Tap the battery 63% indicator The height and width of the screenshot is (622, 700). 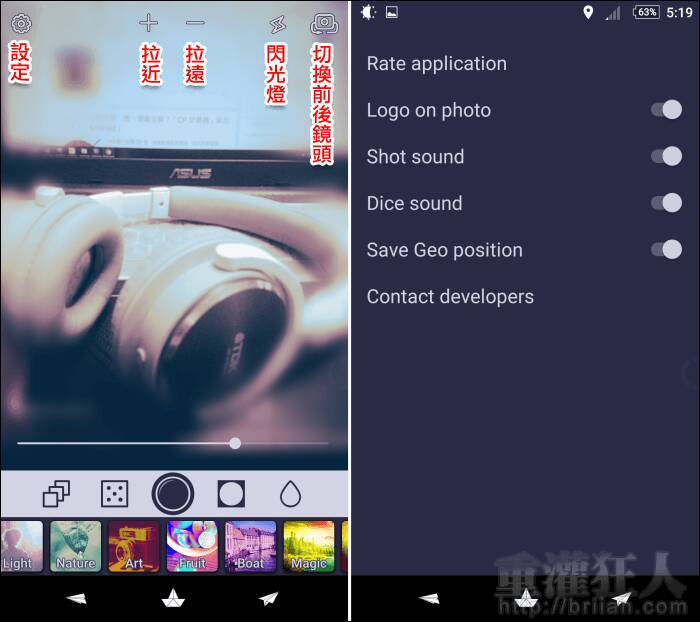646,12
